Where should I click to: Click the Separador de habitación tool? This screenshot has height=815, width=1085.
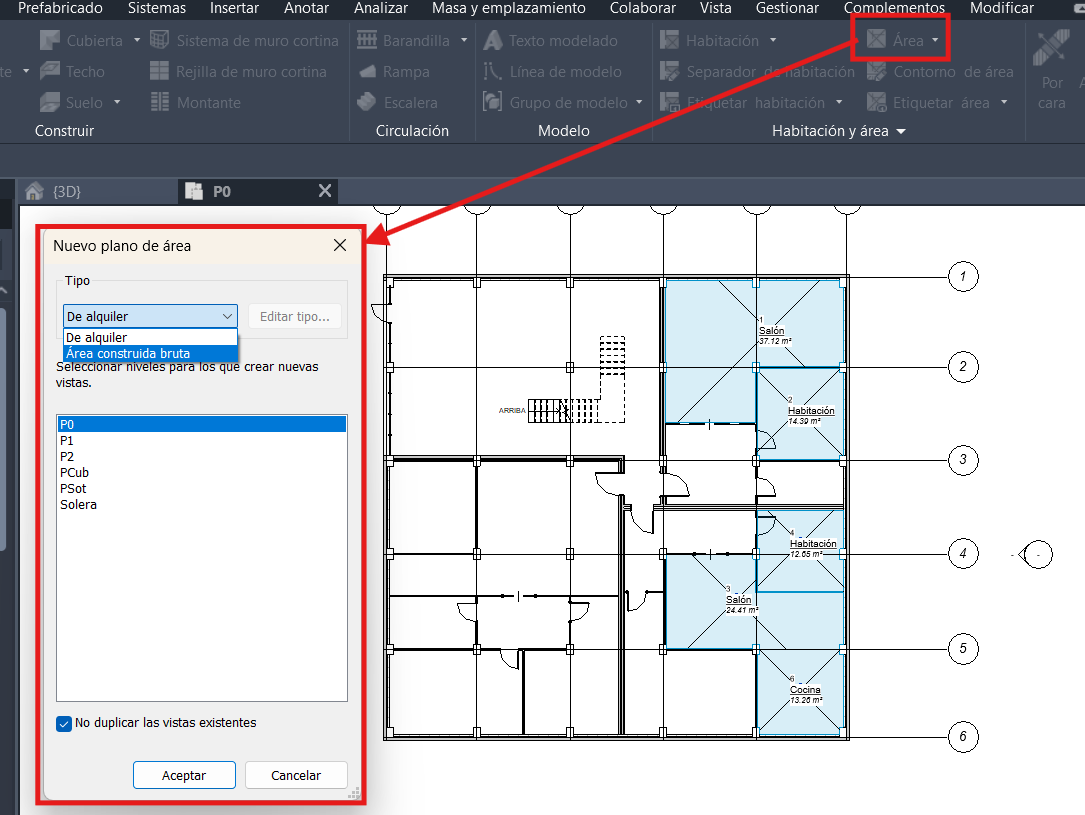pos(670,72)
